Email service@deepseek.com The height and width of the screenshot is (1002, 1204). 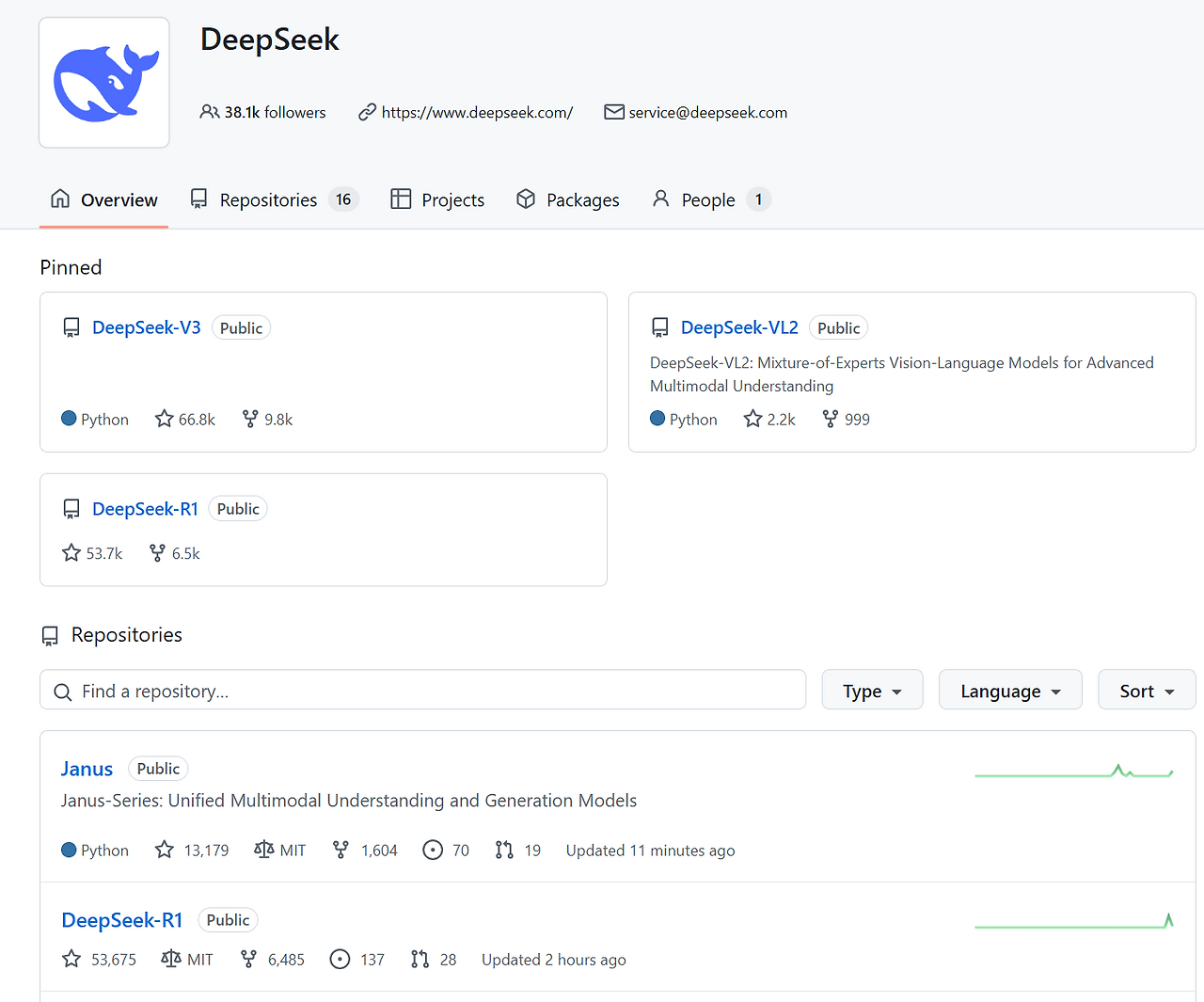708,113
